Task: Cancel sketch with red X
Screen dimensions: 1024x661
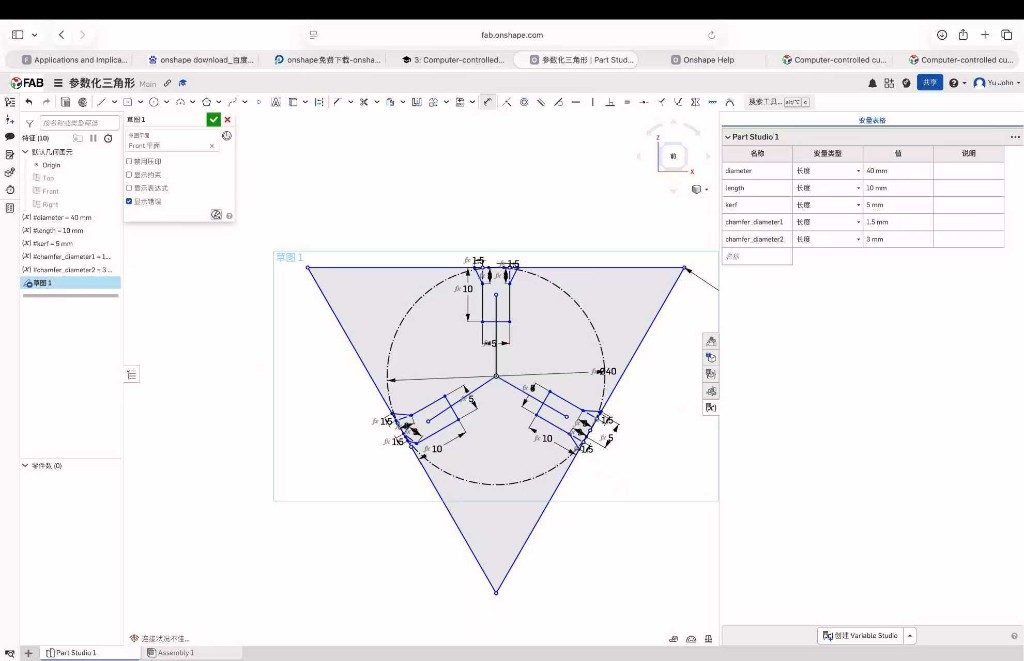Action: 227,120
